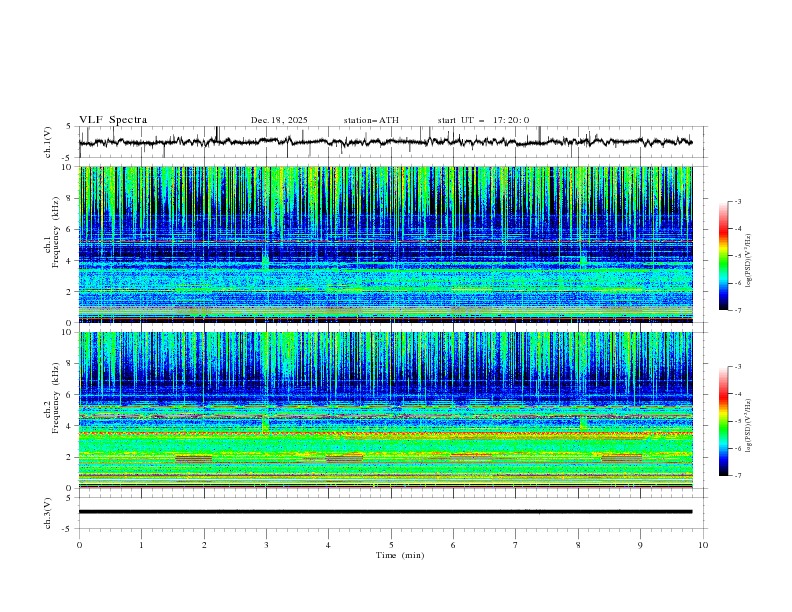Screen dimensions: 792x612
Task: Click the ch.1 spectrogram panel
Action: (385, 244)
